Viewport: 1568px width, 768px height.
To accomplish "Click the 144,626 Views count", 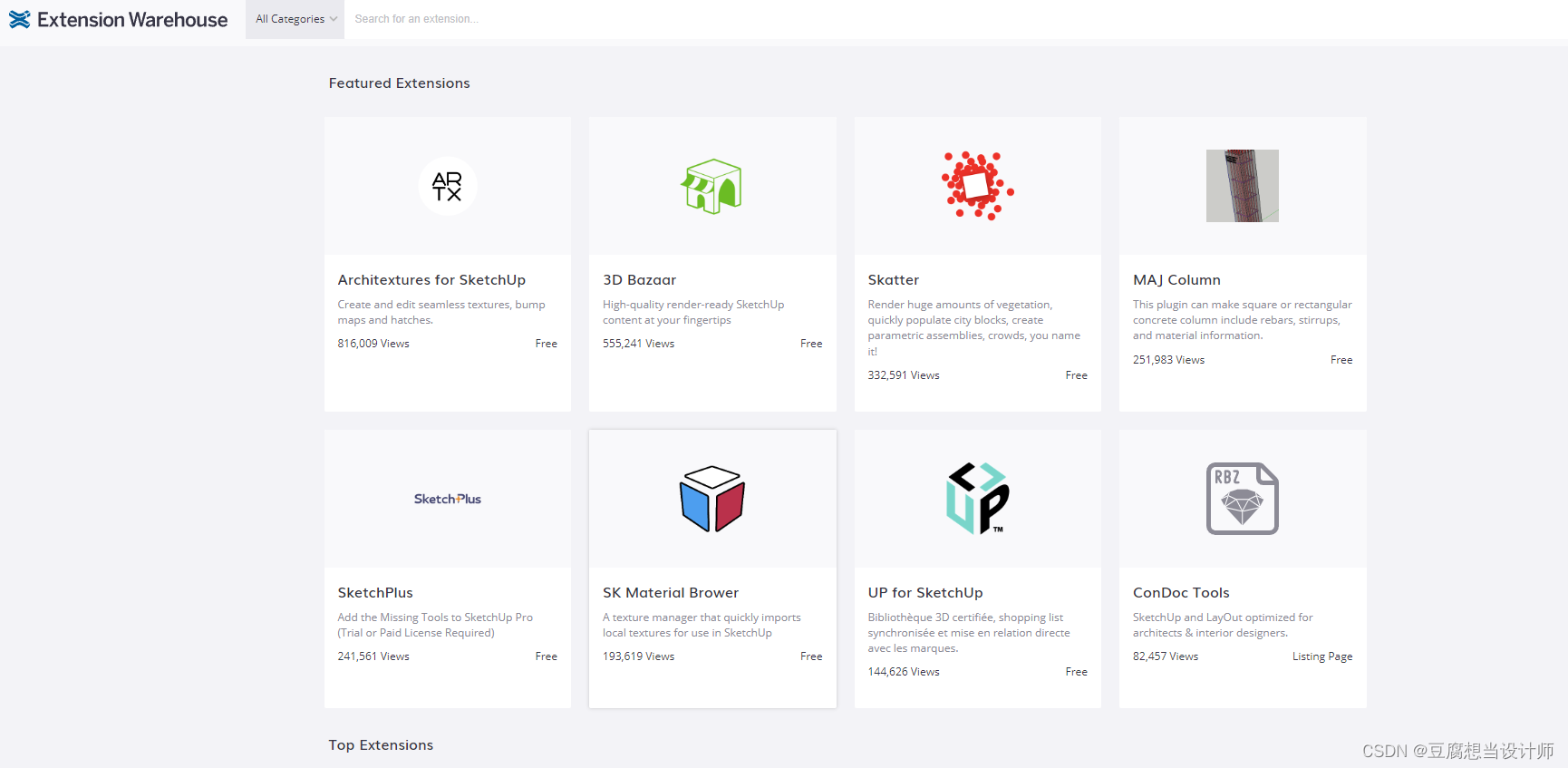I will tap(904, 672).
